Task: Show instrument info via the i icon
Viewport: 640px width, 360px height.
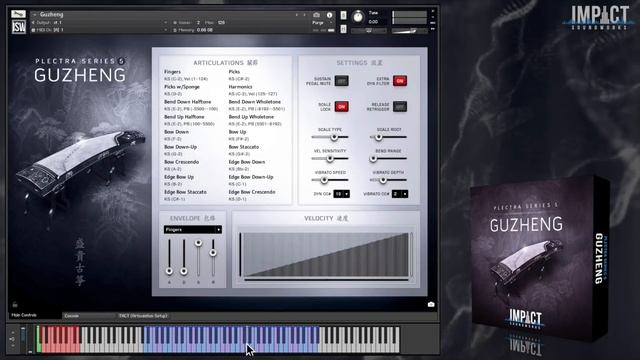Action: [329, 15]
